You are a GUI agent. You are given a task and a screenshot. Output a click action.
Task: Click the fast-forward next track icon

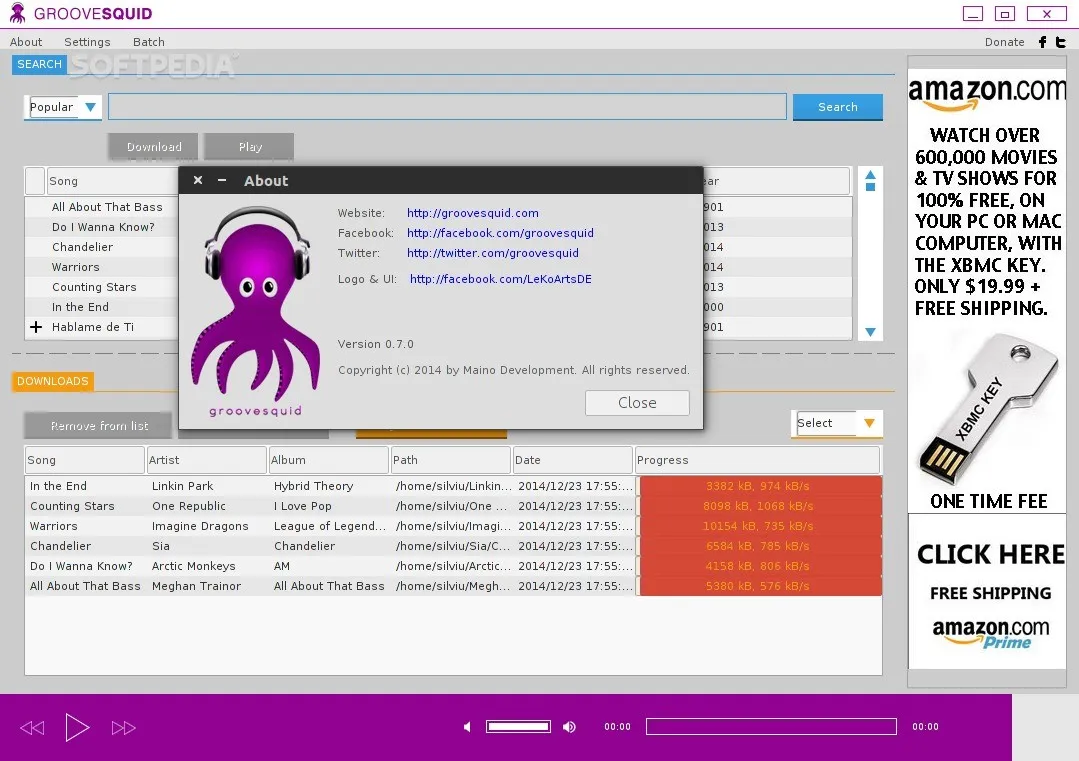coord(123,728)
